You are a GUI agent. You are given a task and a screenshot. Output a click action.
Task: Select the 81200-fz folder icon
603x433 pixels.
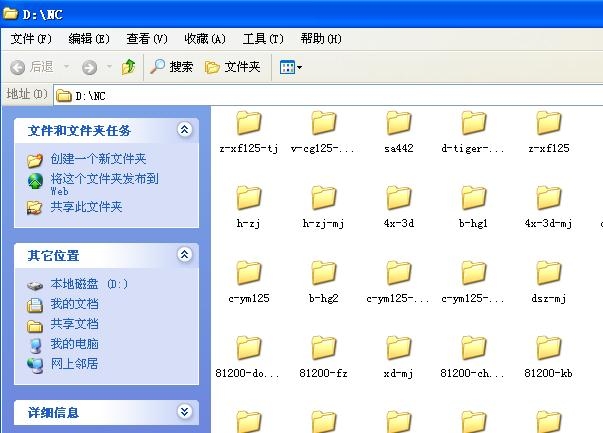click(323, 348)
